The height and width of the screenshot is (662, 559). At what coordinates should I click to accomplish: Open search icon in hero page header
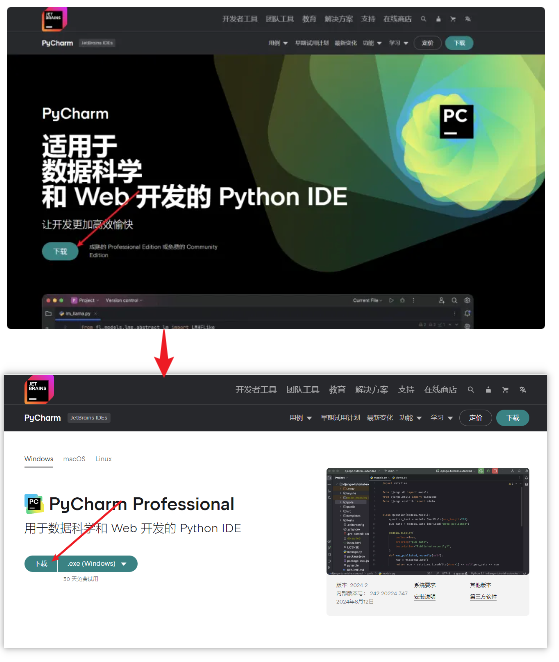tap(423, 19)
